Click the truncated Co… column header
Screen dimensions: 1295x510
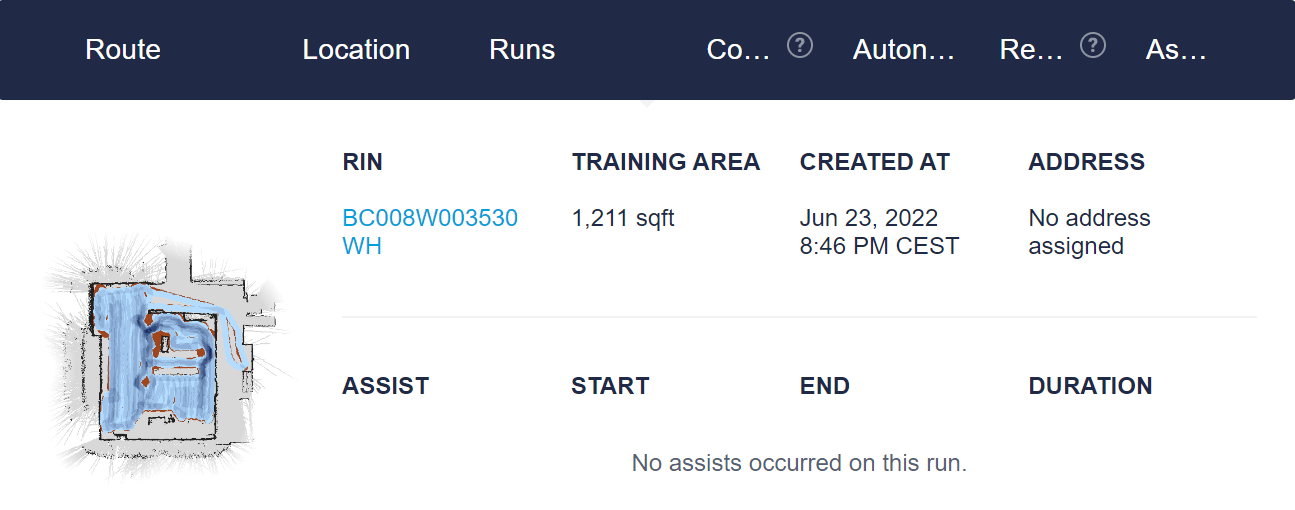(738, 50)
